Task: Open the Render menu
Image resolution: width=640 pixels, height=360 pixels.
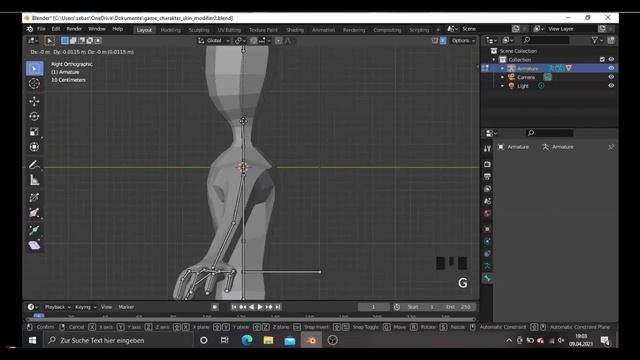Action: (74, 29)
